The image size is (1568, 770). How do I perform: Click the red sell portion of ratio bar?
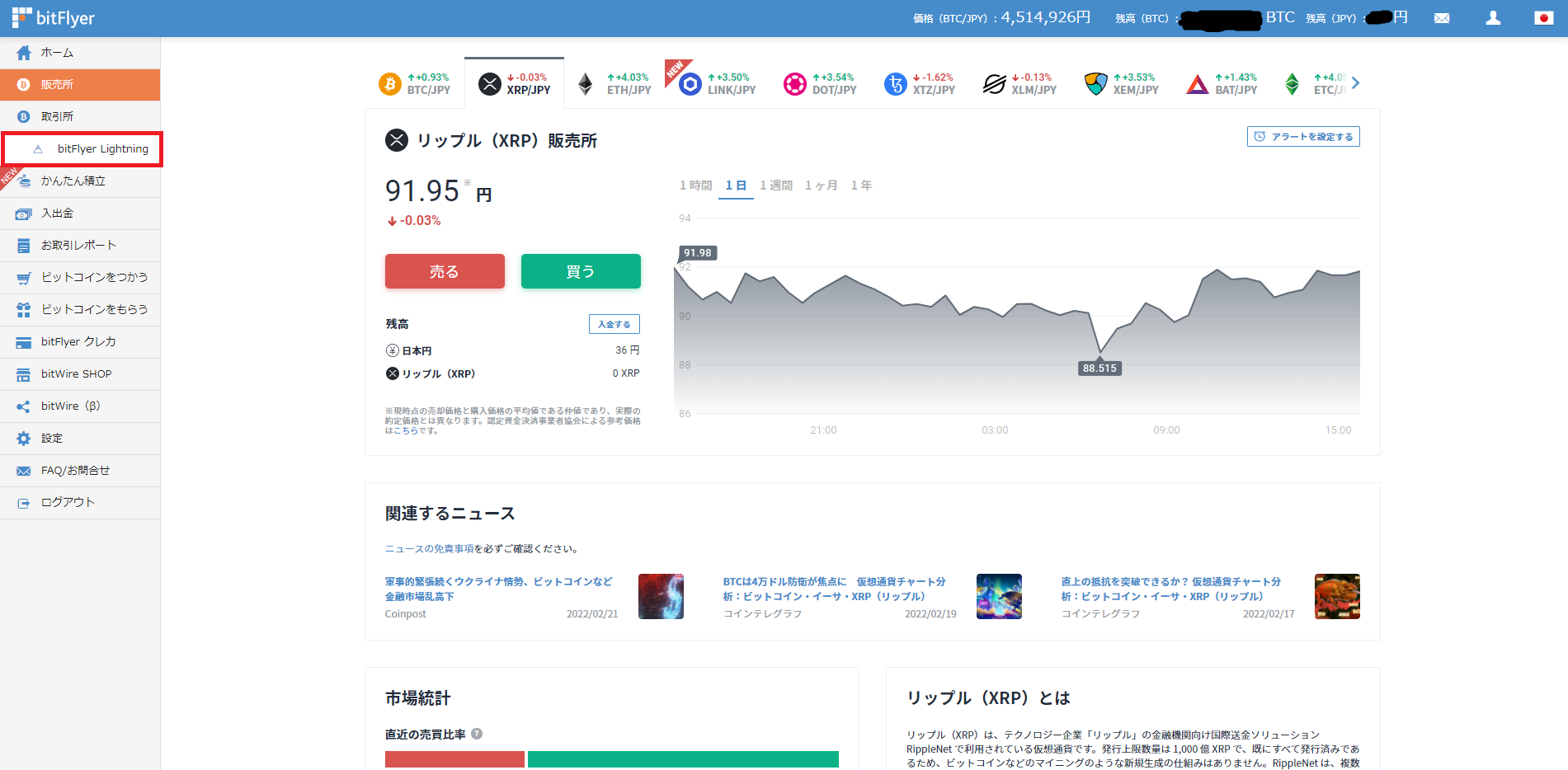[x=454, y=760]
